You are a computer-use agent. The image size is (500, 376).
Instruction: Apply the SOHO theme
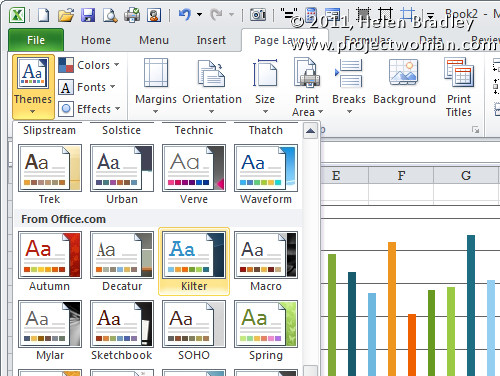pos(194,331)
